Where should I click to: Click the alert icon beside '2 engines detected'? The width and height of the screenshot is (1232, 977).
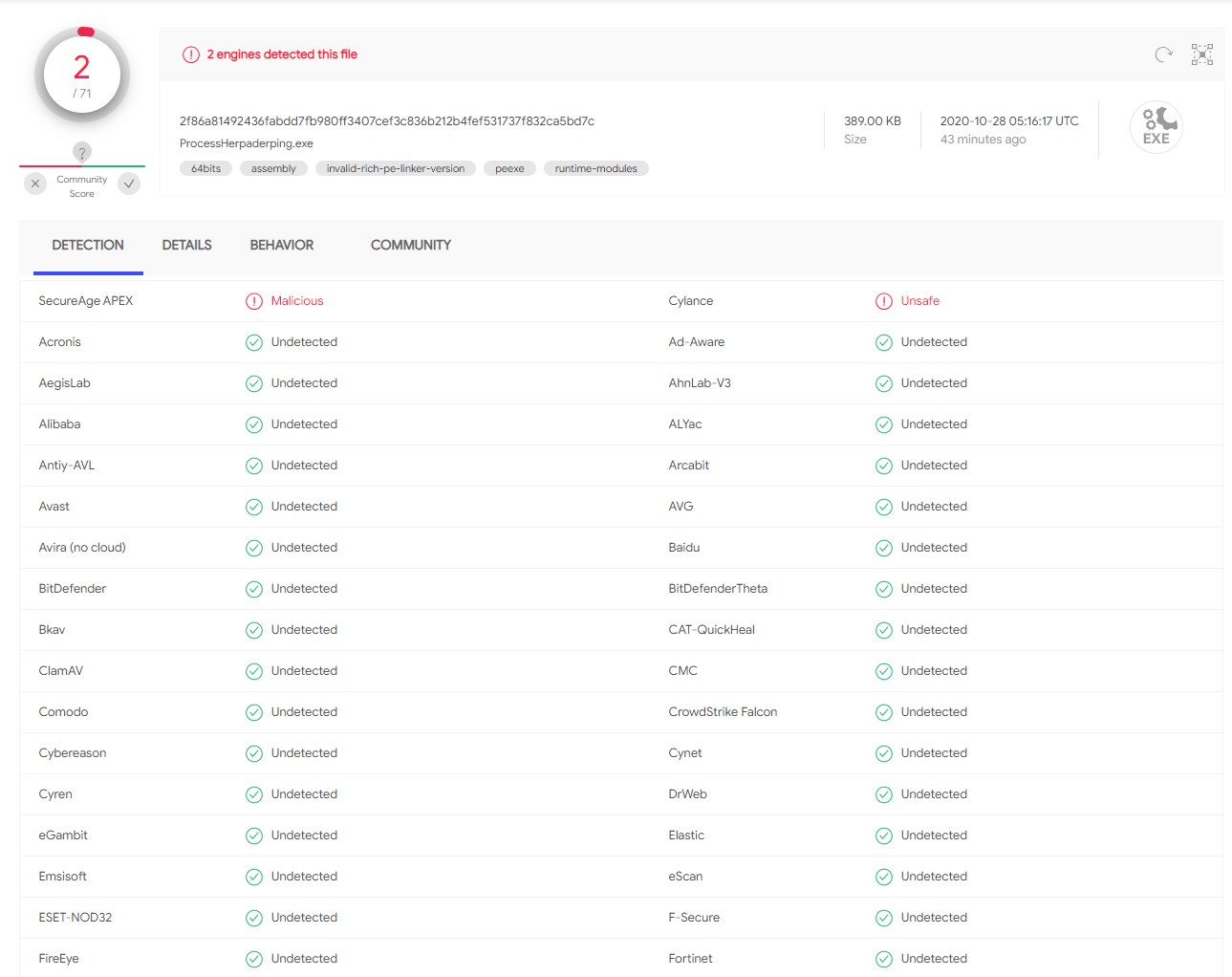click(x=191, y=54)
